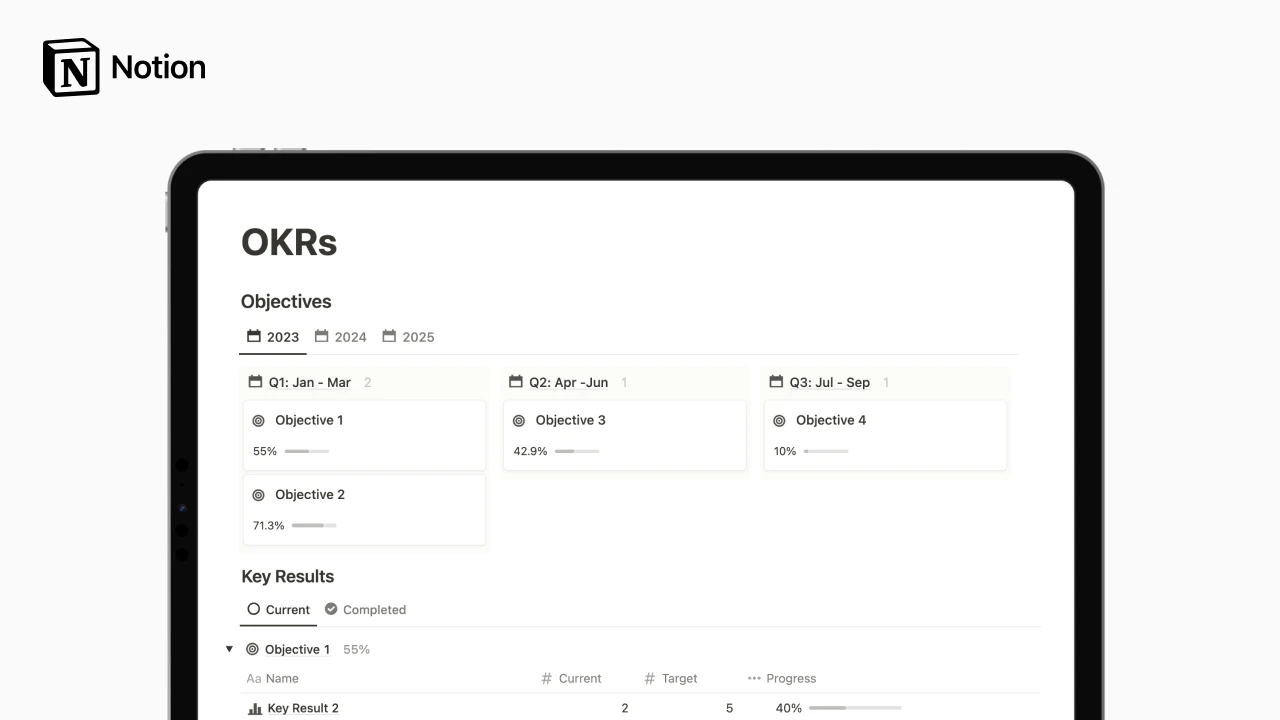This screenshot has height=720, width=1280.
Task: Click the Aa icon in the Name column
Action: (x=252, y=678)
